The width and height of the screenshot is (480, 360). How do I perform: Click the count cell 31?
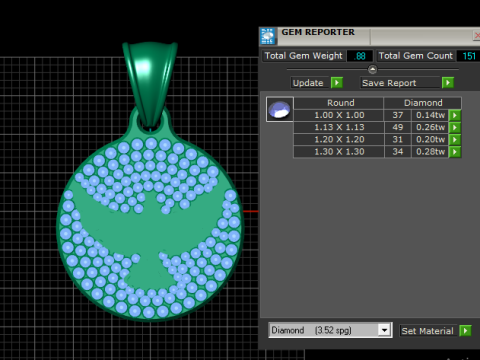(x=398, y=140)
